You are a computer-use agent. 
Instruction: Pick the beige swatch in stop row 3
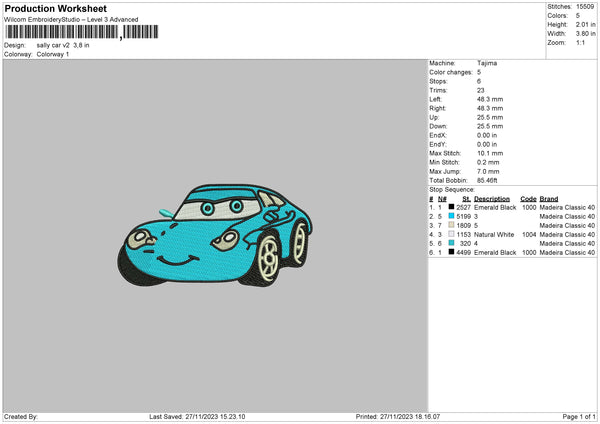(x=452, y=225)
